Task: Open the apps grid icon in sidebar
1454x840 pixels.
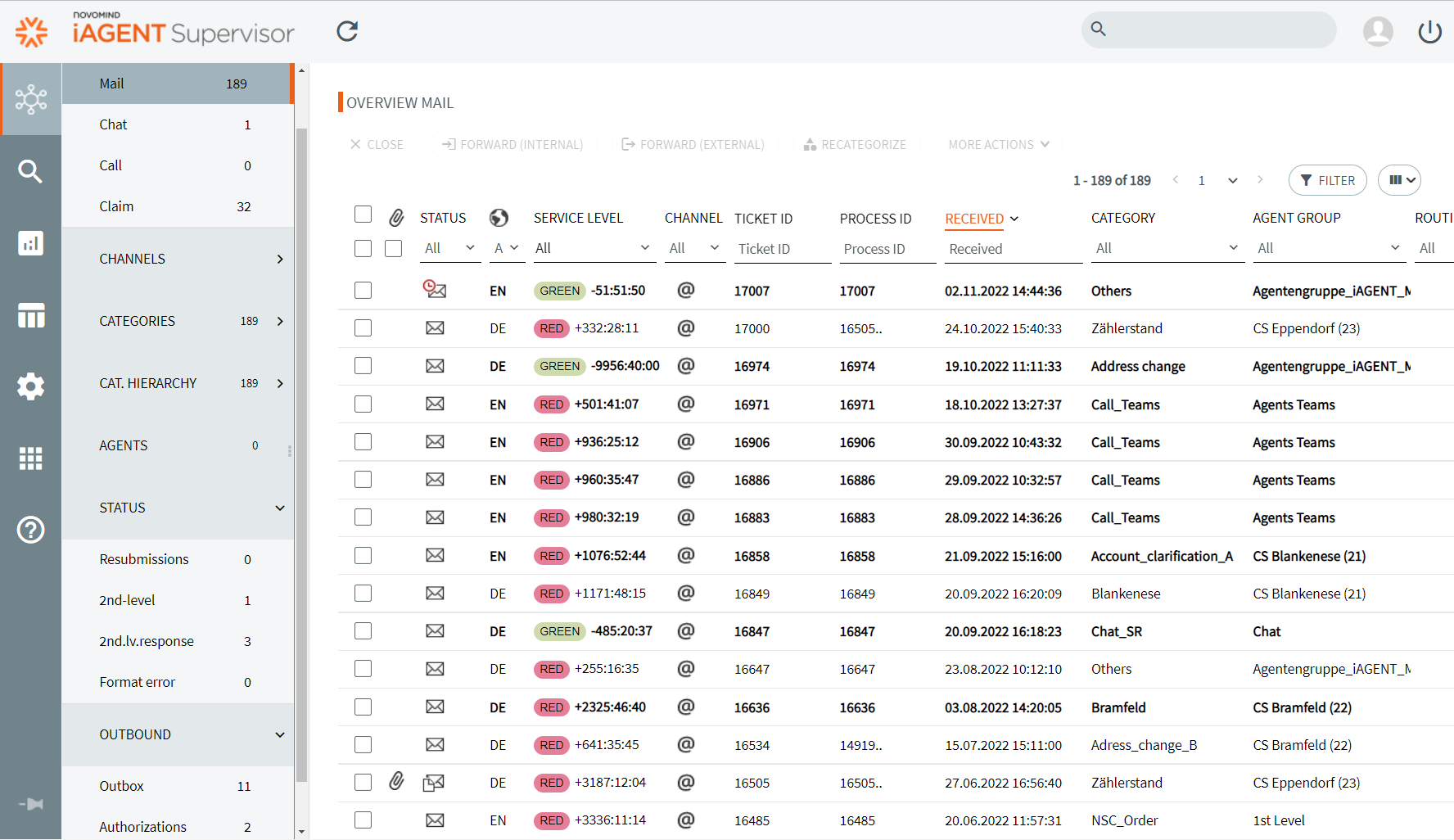Action: point(30,458)
